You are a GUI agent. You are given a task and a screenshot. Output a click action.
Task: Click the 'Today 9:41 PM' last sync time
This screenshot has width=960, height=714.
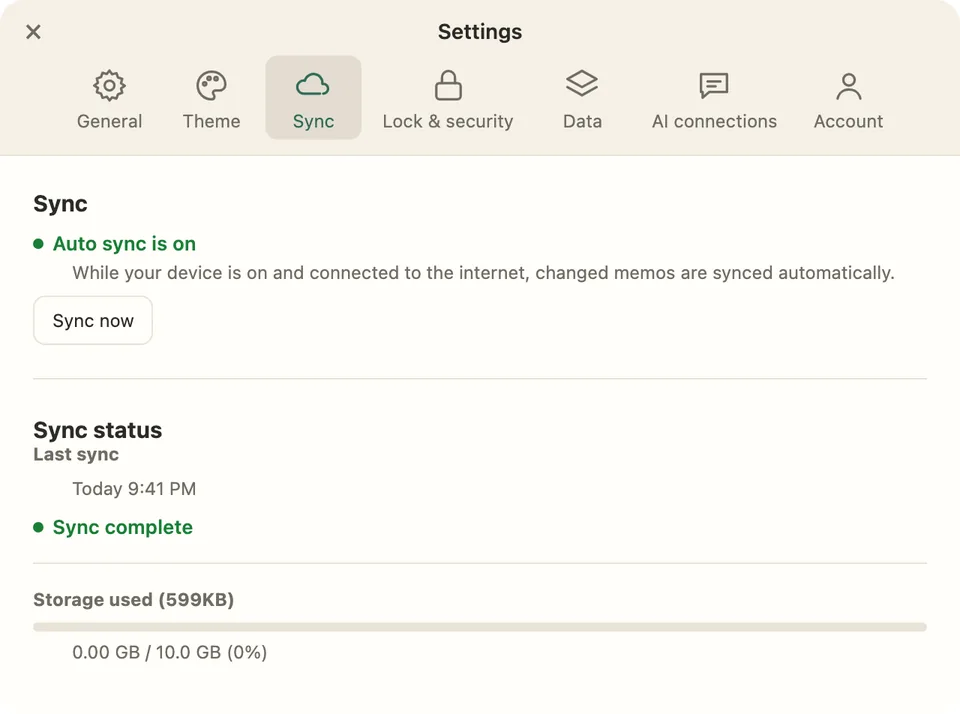pyautogui.click(x=134, y=489)
